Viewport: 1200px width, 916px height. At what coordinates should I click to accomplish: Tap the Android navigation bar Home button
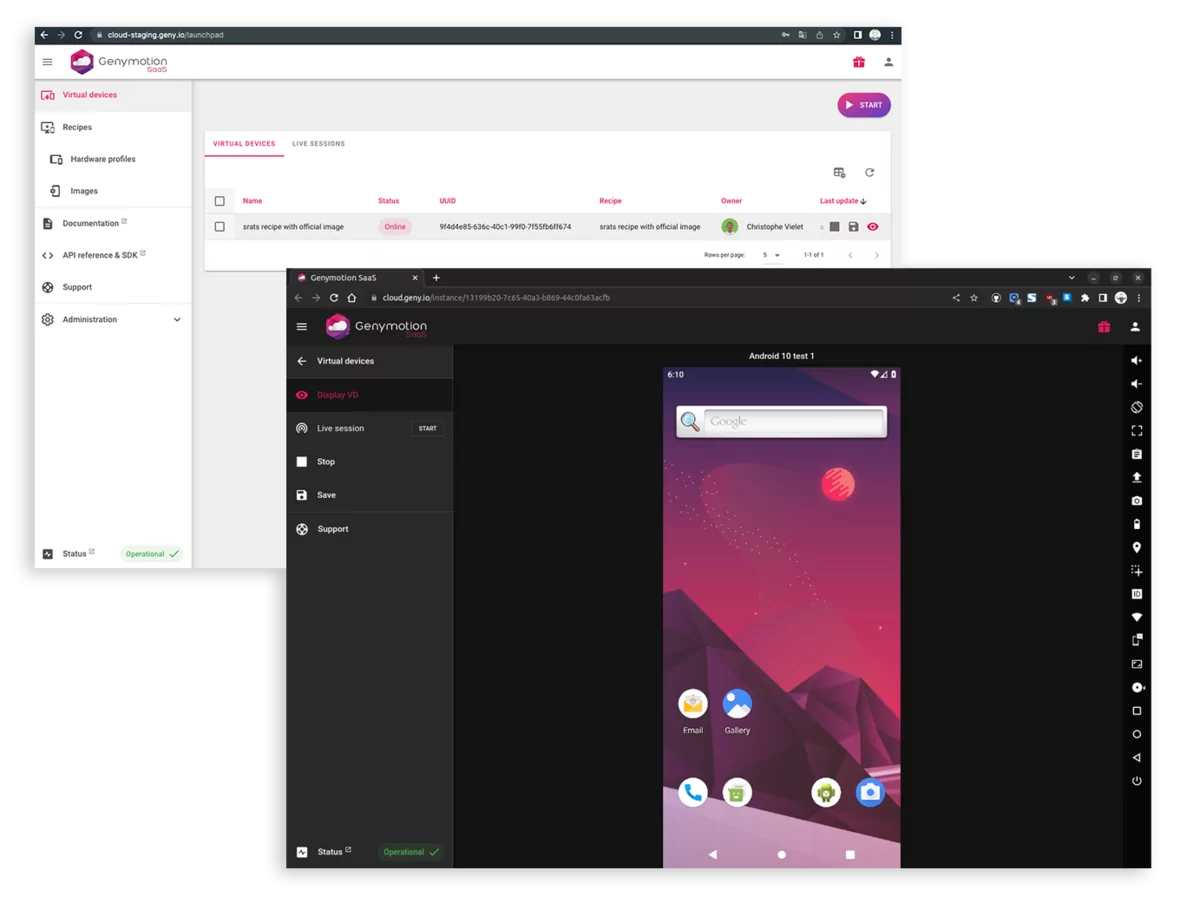click(782, 855)
